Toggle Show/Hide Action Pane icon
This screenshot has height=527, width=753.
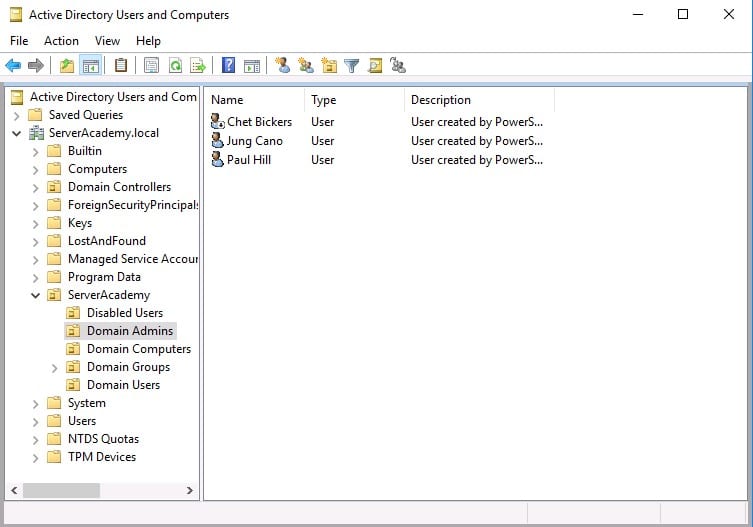tap(252, 66)
